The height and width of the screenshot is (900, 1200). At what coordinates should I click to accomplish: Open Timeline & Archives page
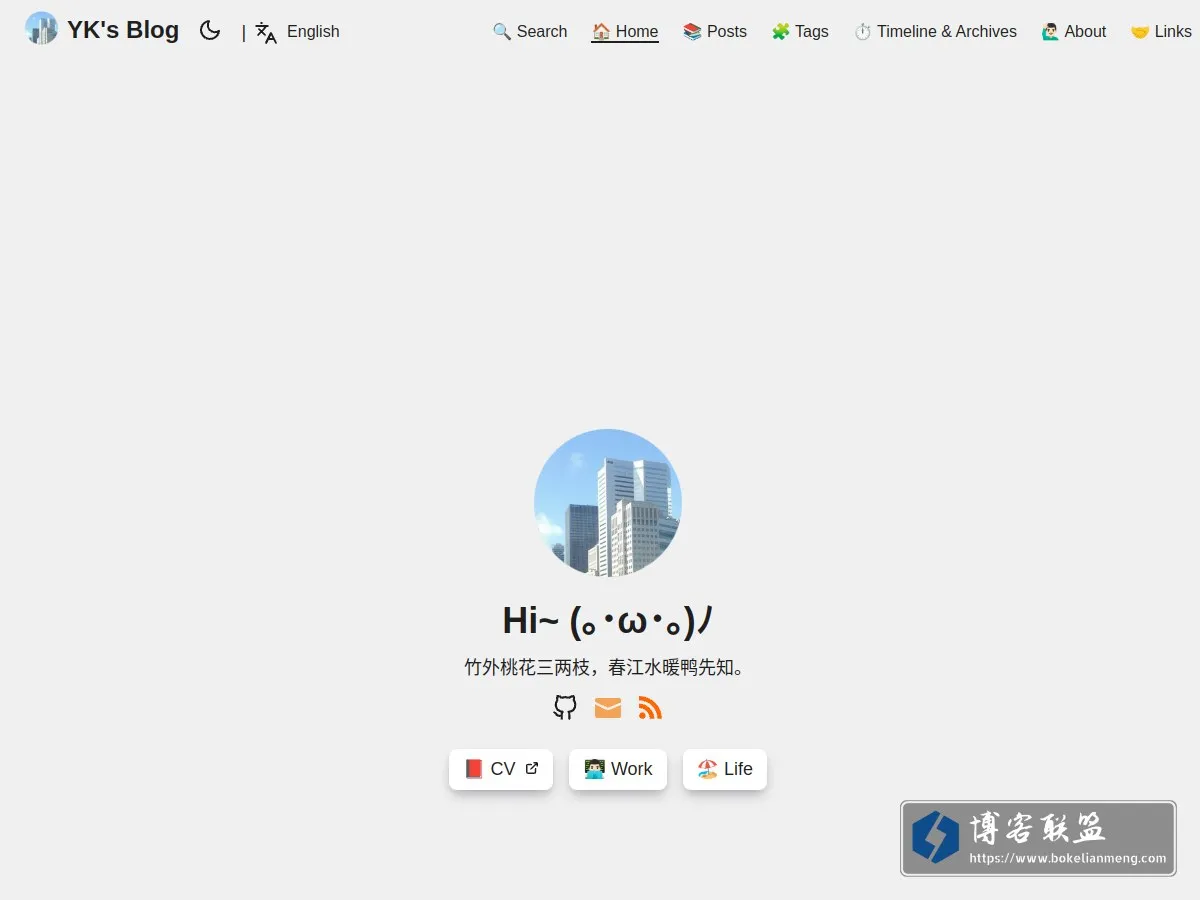tap(935, 31)
